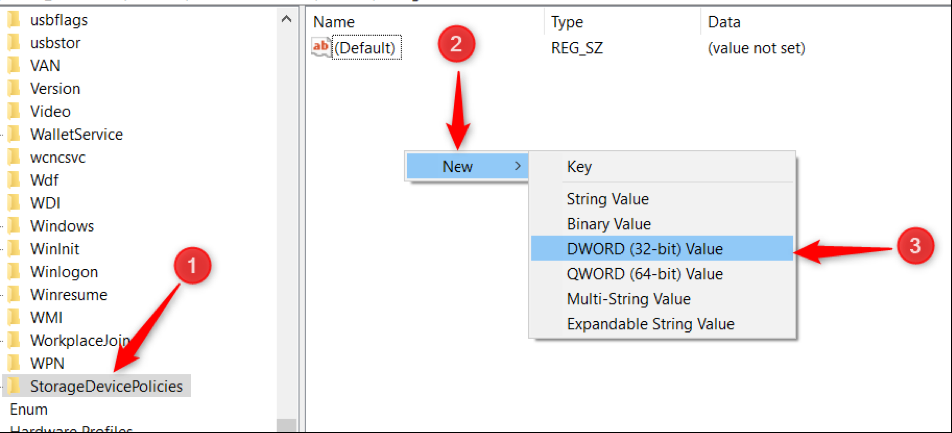Image resolution: width=952 pixels, height=433 pixels.
Task: Click the folder icon next to Video
Action: 14,111
